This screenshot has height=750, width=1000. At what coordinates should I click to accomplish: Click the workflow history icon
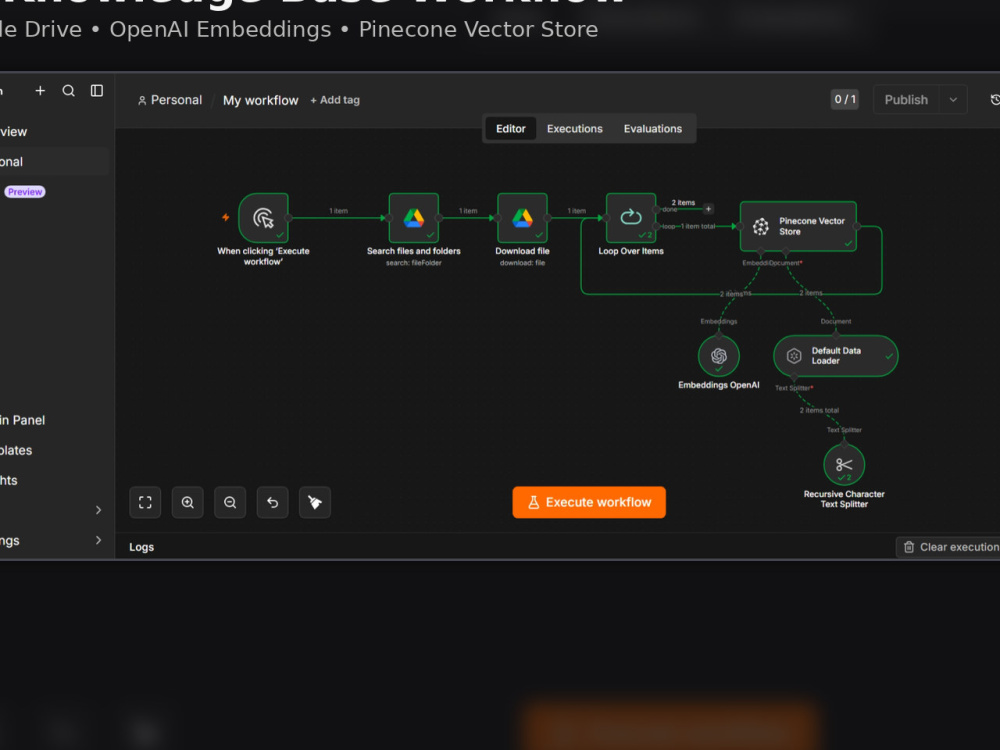tap(994, 99)
